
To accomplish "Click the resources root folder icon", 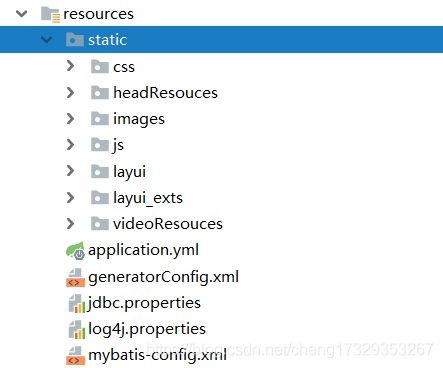I will click(x=50, y=15).
